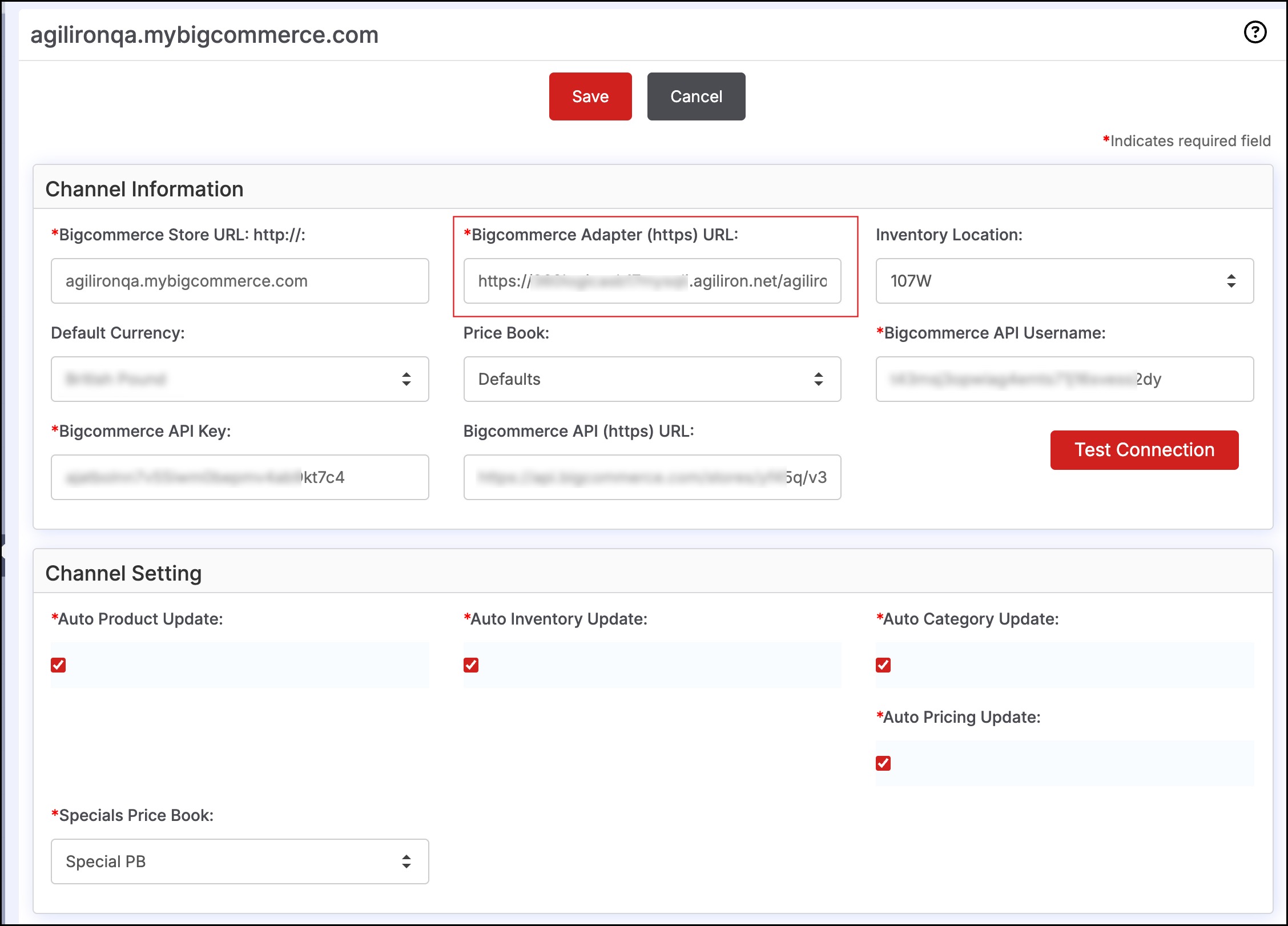Click the 'Bigcommerce Store URL: http://:' label

tap(178, 235)
